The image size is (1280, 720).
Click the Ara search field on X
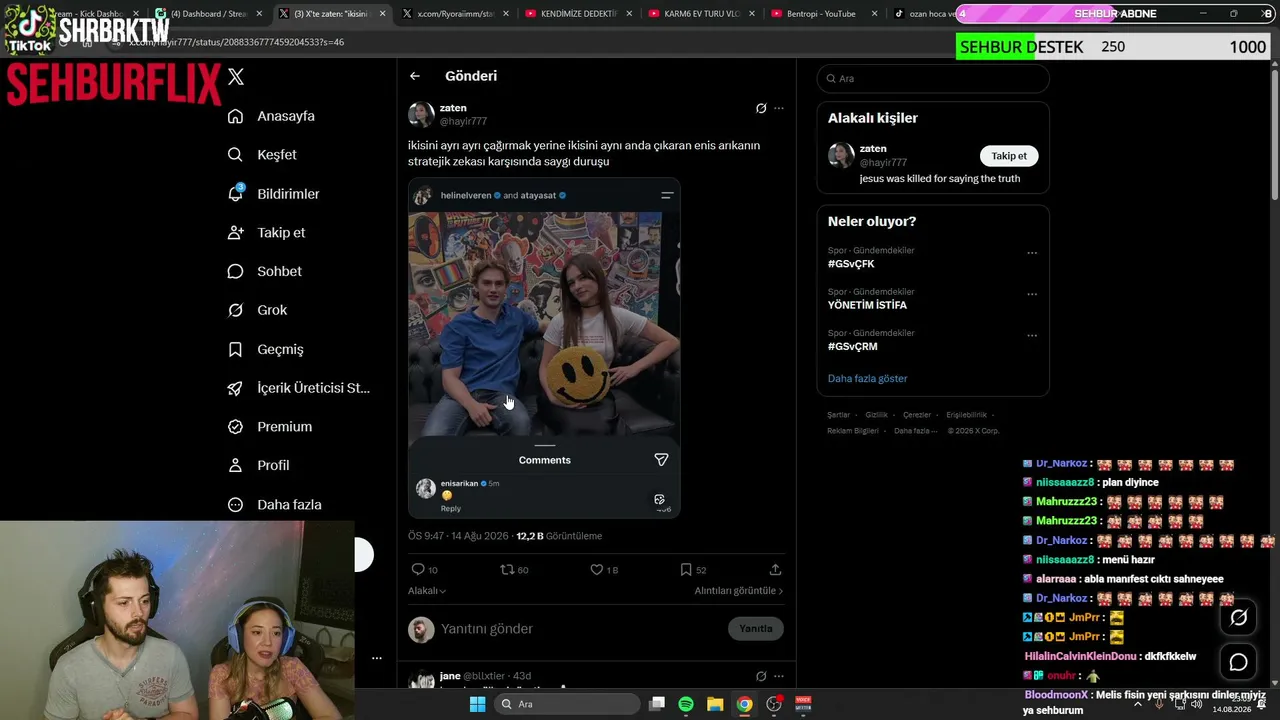pos(933,78)
